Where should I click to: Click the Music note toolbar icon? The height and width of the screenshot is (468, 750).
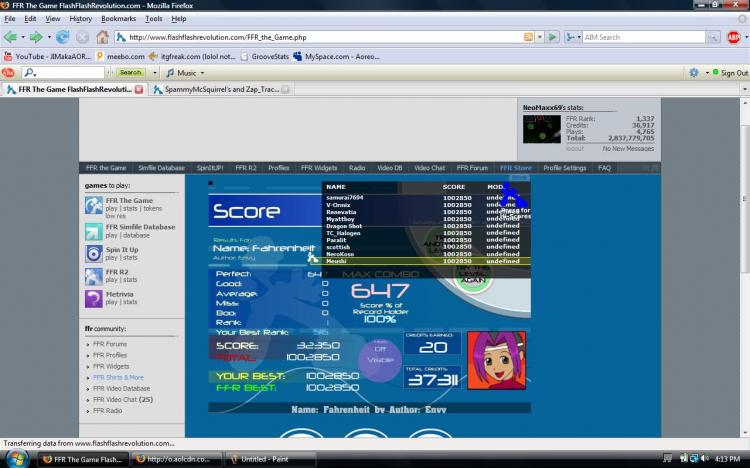170,73
